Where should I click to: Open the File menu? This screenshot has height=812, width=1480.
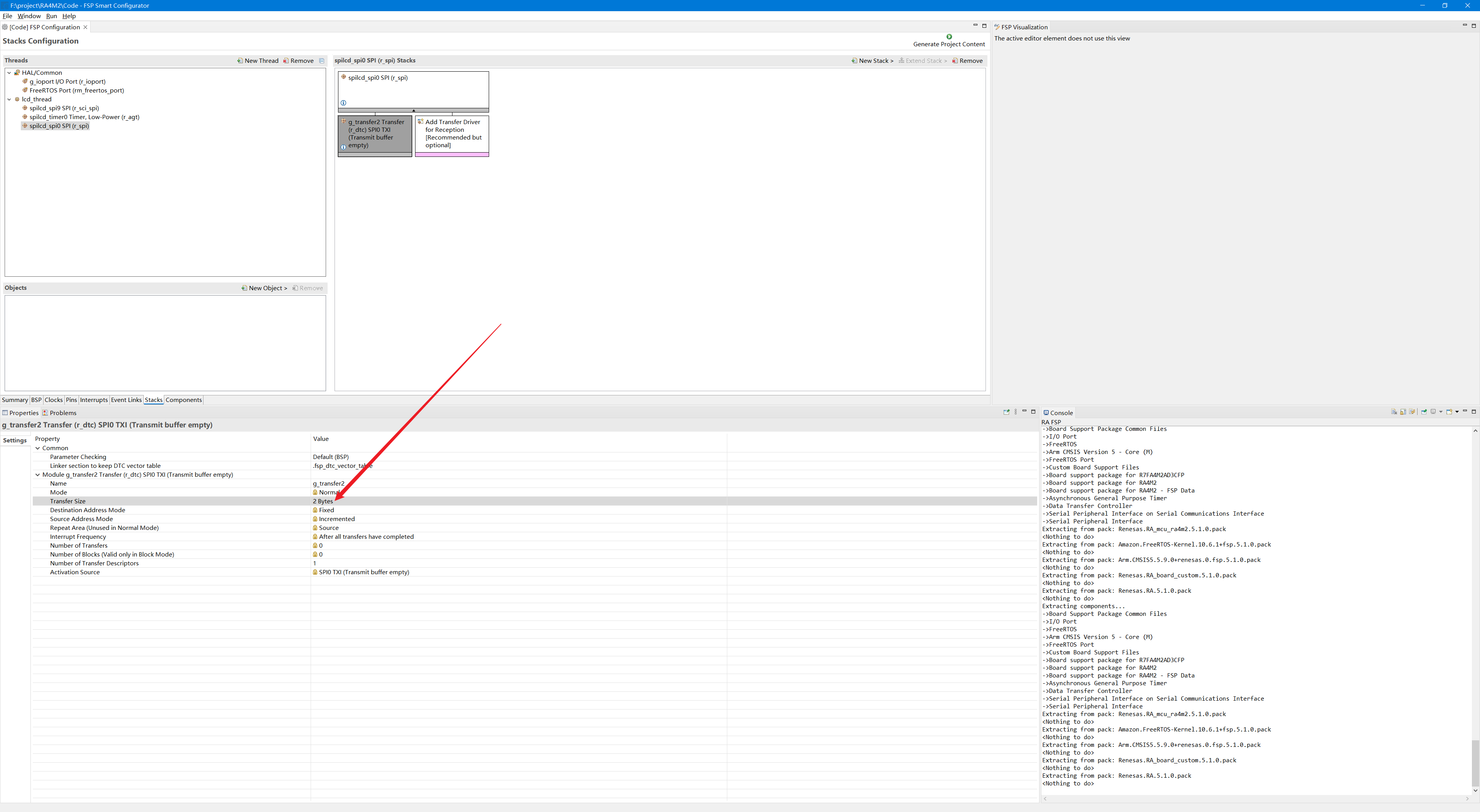[x=7, y=16]
